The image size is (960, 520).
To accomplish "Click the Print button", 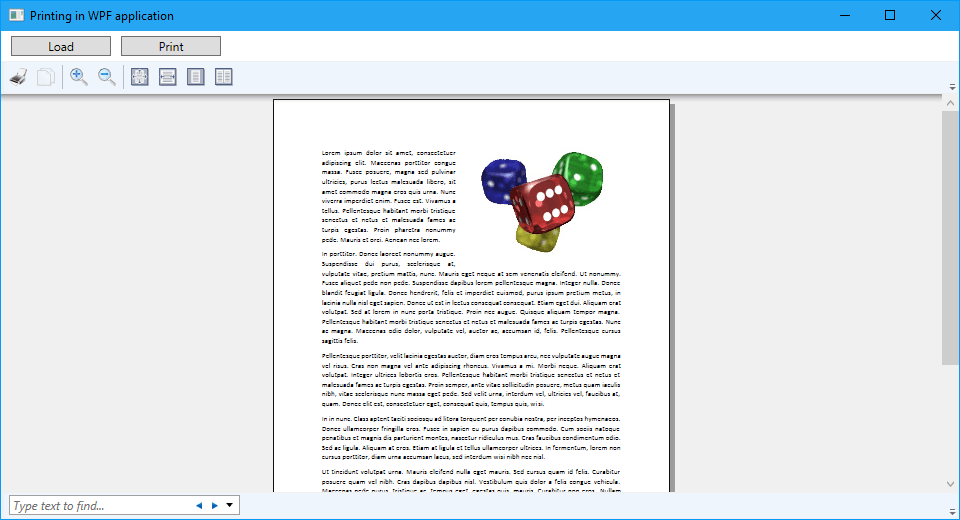I will click(171, 46).
